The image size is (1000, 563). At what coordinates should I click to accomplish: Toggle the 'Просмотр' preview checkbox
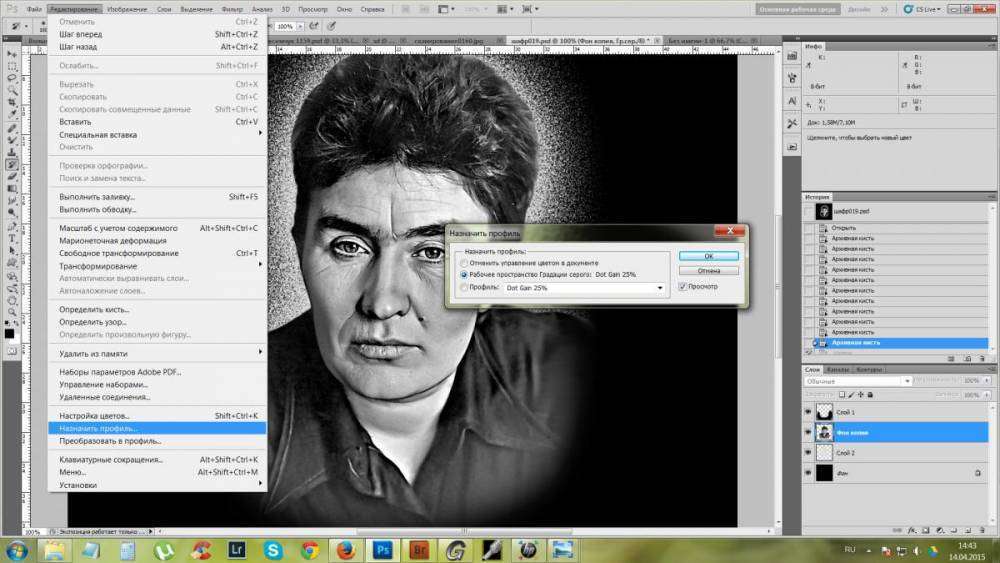click(x=683, y=287)
